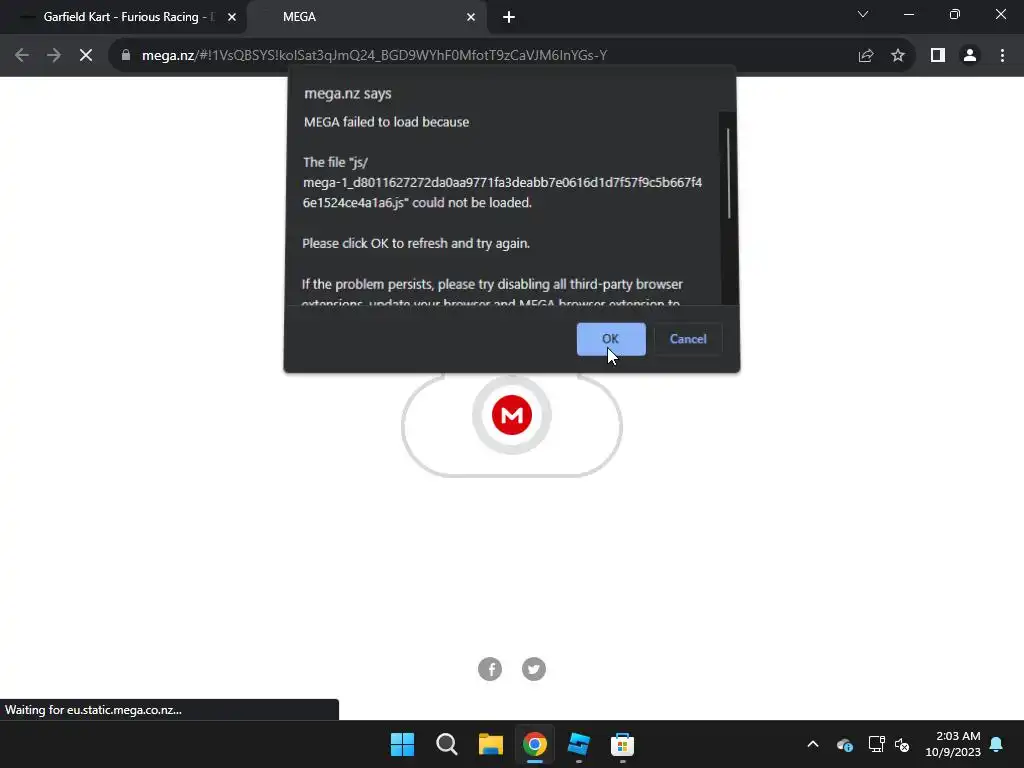Open network settings tray icon
This screenshot has width=1024, height=768.
[876, 744]
